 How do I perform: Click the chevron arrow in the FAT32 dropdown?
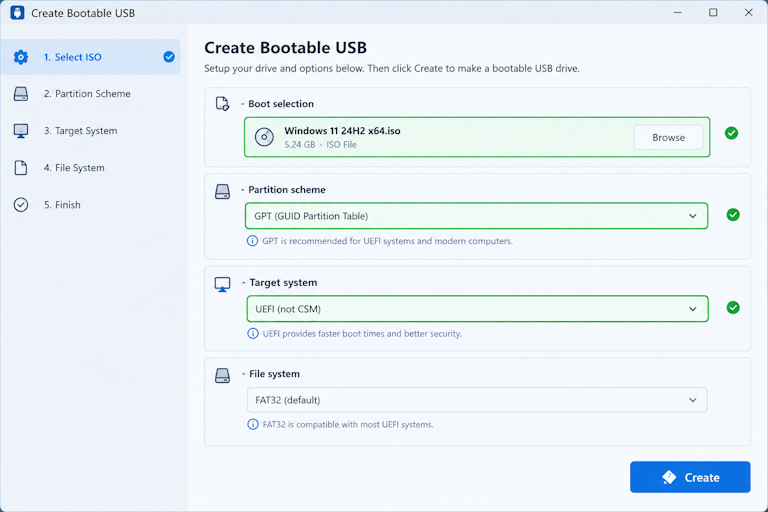click(693, 400)
